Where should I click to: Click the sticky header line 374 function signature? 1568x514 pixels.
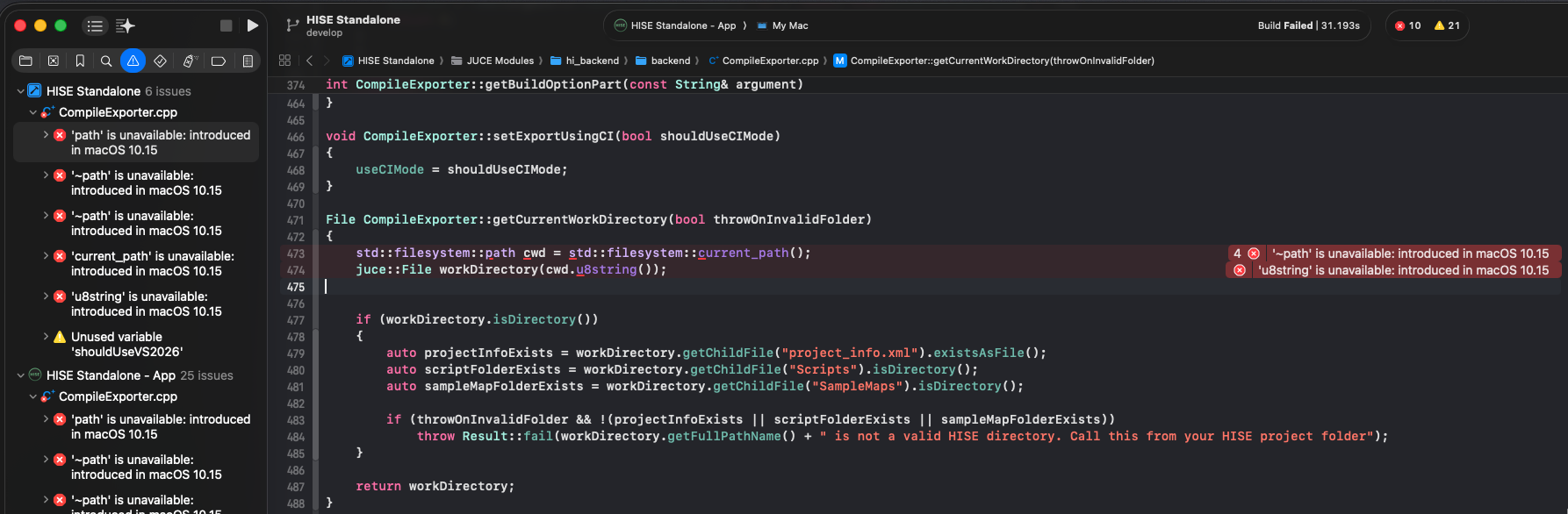pyautogui.click(x=564, y=84)
